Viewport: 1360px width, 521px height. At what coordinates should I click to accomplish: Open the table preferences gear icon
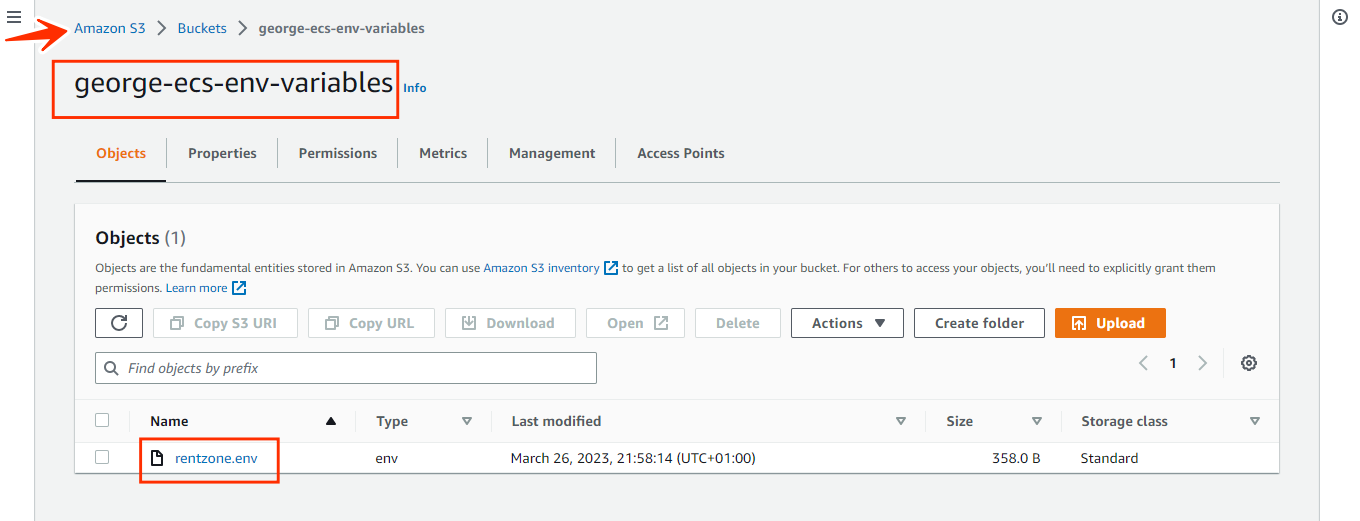[1249, 363]
